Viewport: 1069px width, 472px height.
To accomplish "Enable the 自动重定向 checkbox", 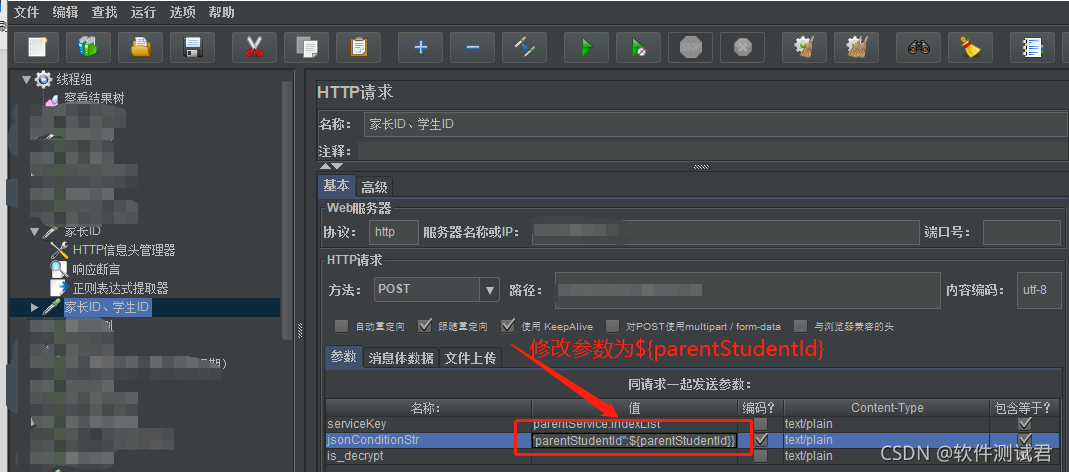I will pos(342,326).
